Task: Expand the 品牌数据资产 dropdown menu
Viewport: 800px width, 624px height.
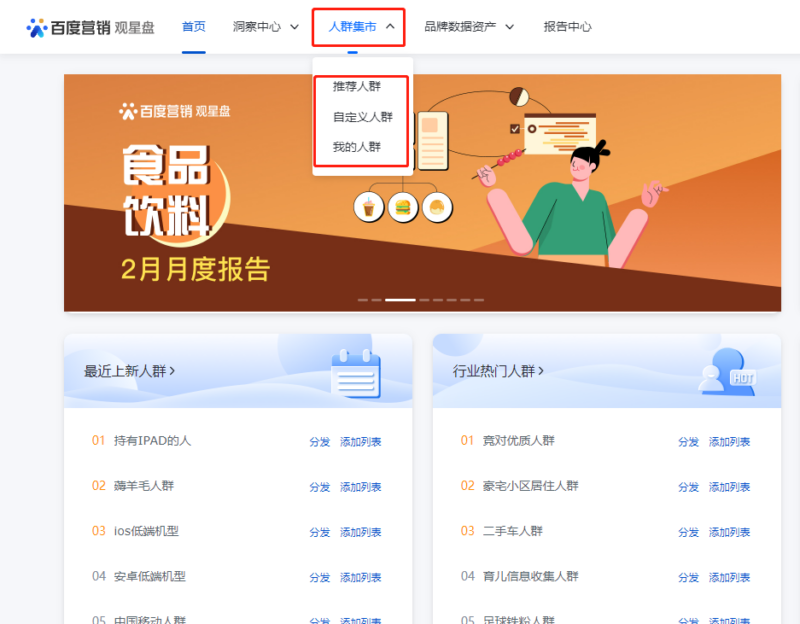Action: click(x=469, y=27)
